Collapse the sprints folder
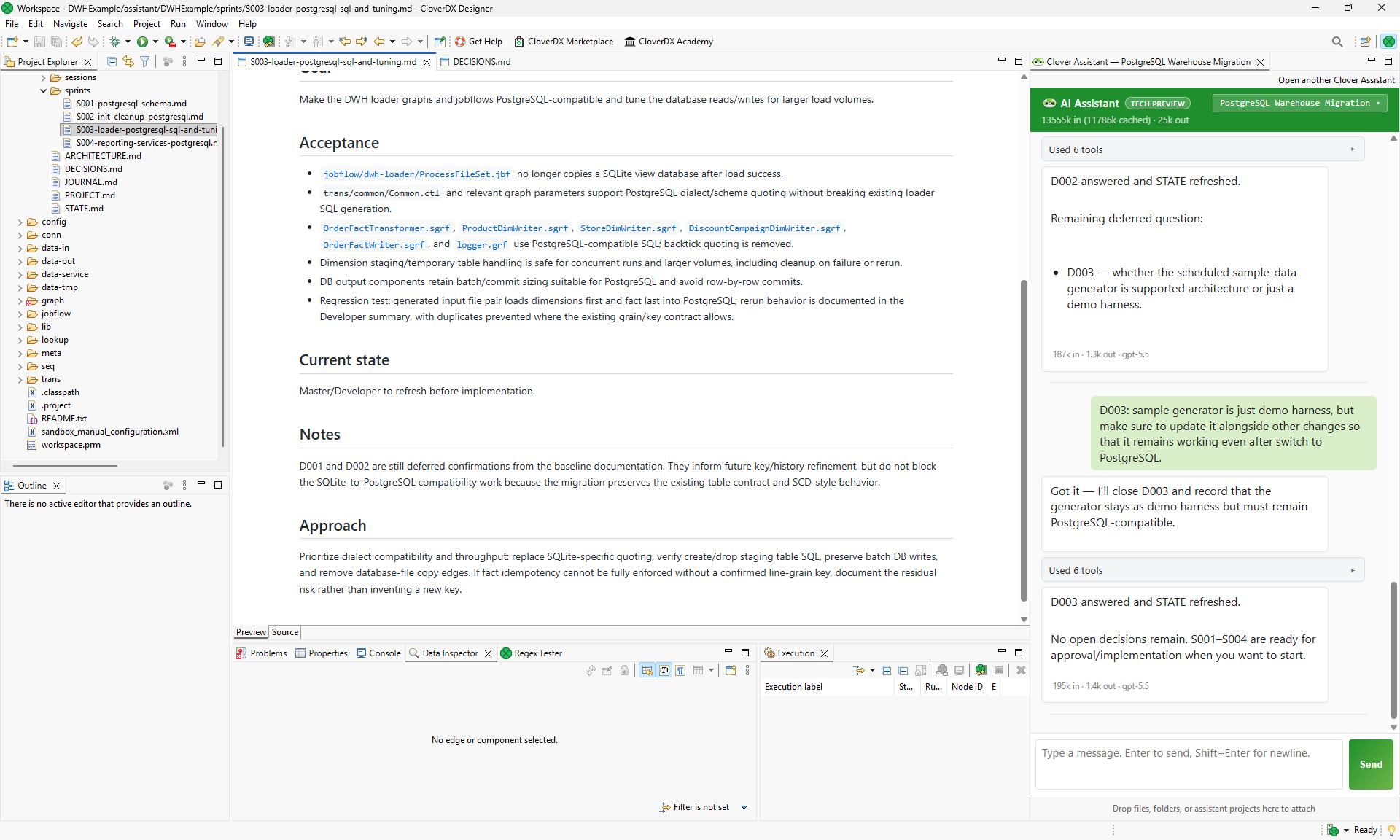 point(44,91)
